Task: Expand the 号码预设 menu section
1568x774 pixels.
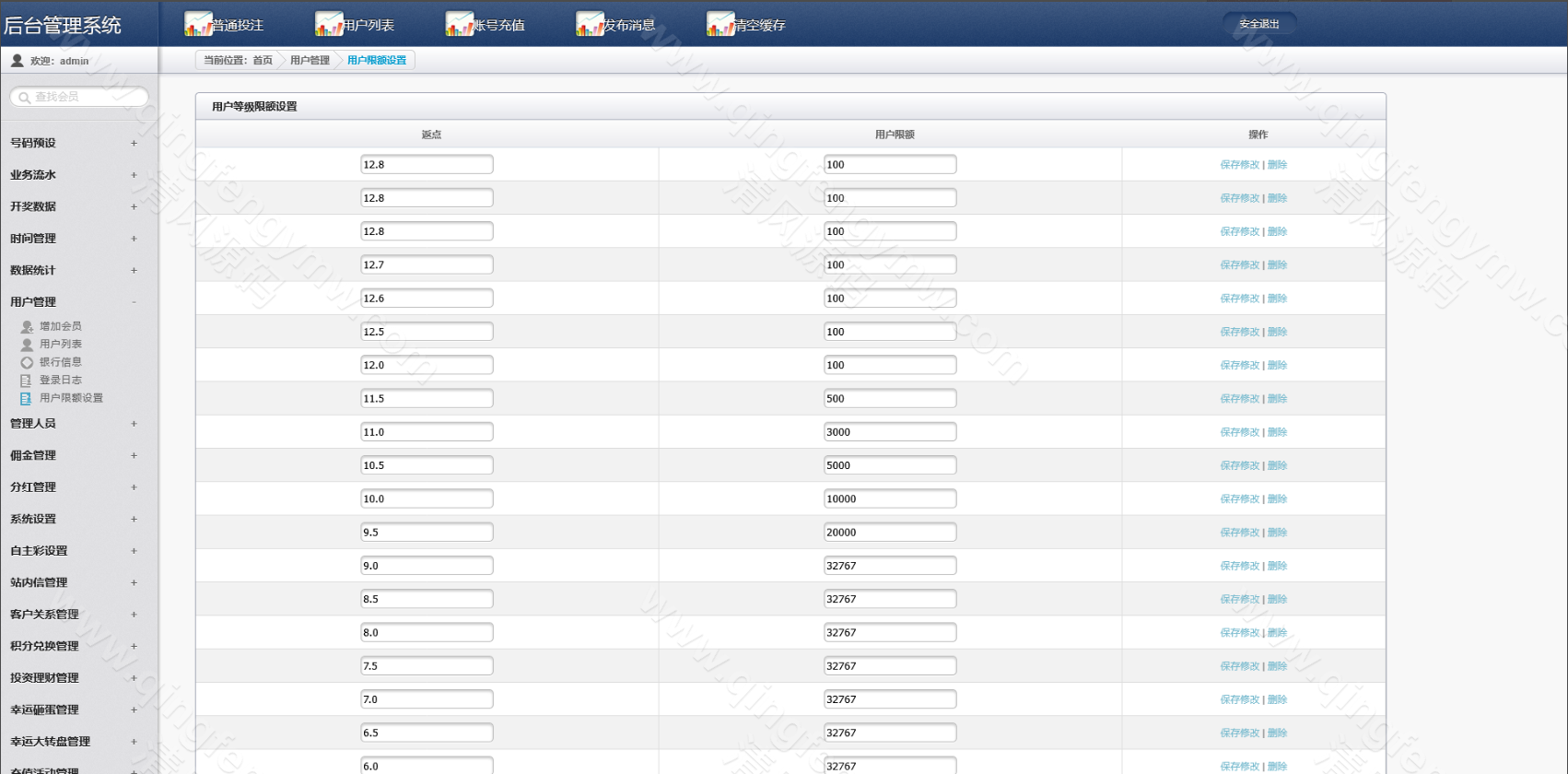Action: [x=134, y=143]
